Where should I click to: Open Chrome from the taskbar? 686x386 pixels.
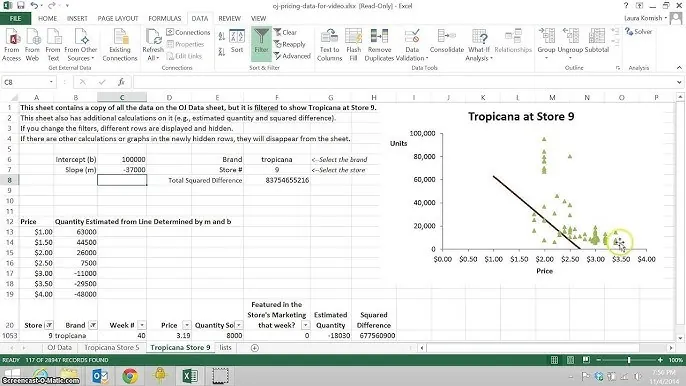click(x=130, y=376)
